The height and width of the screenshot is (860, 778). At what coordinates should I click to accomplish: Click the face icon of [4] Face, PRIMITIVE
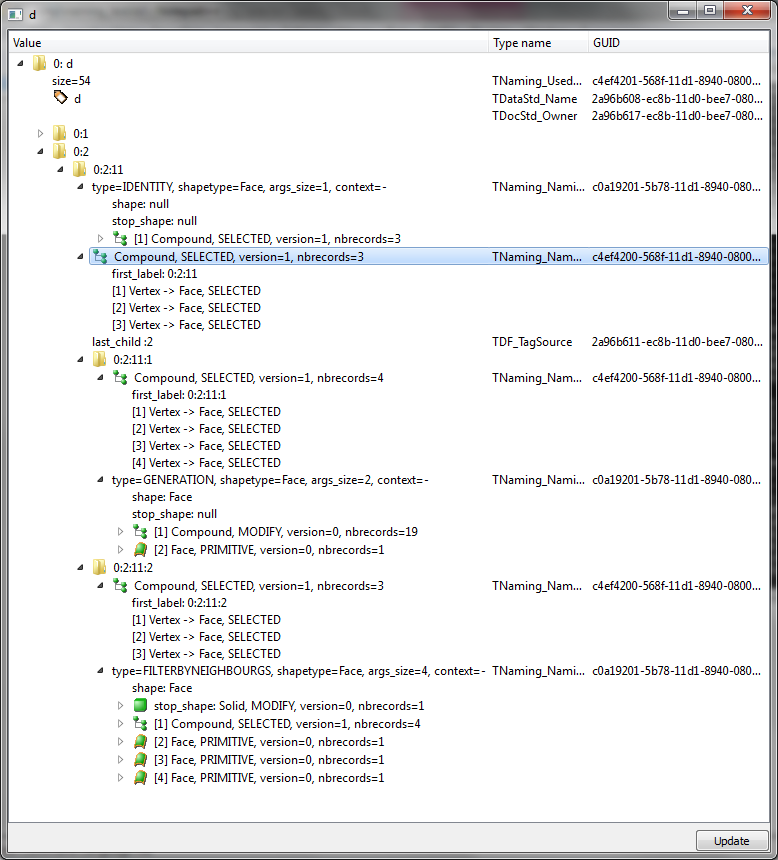click(x=141, y=777)
